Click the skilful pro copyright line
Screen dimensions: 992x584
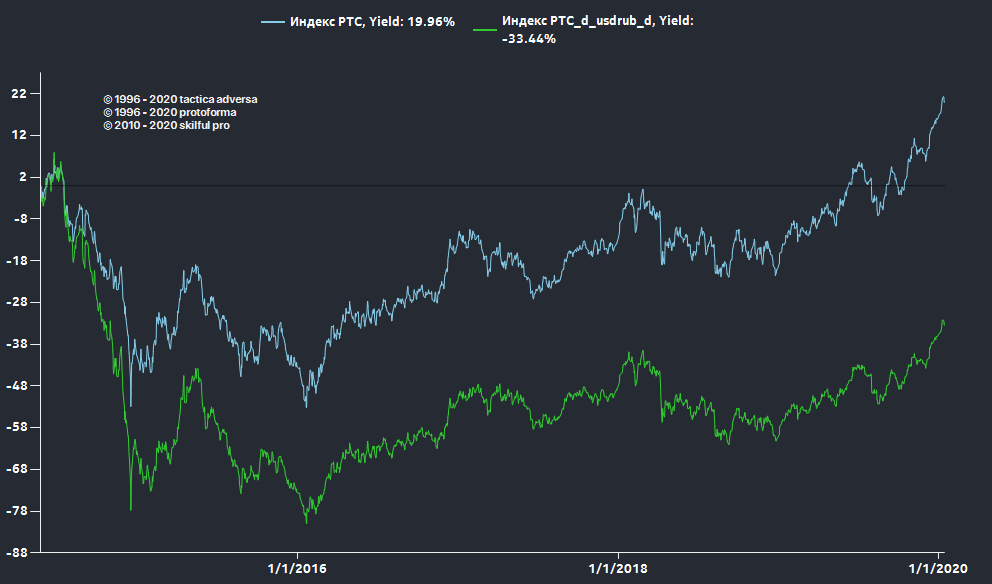[166, 125]
